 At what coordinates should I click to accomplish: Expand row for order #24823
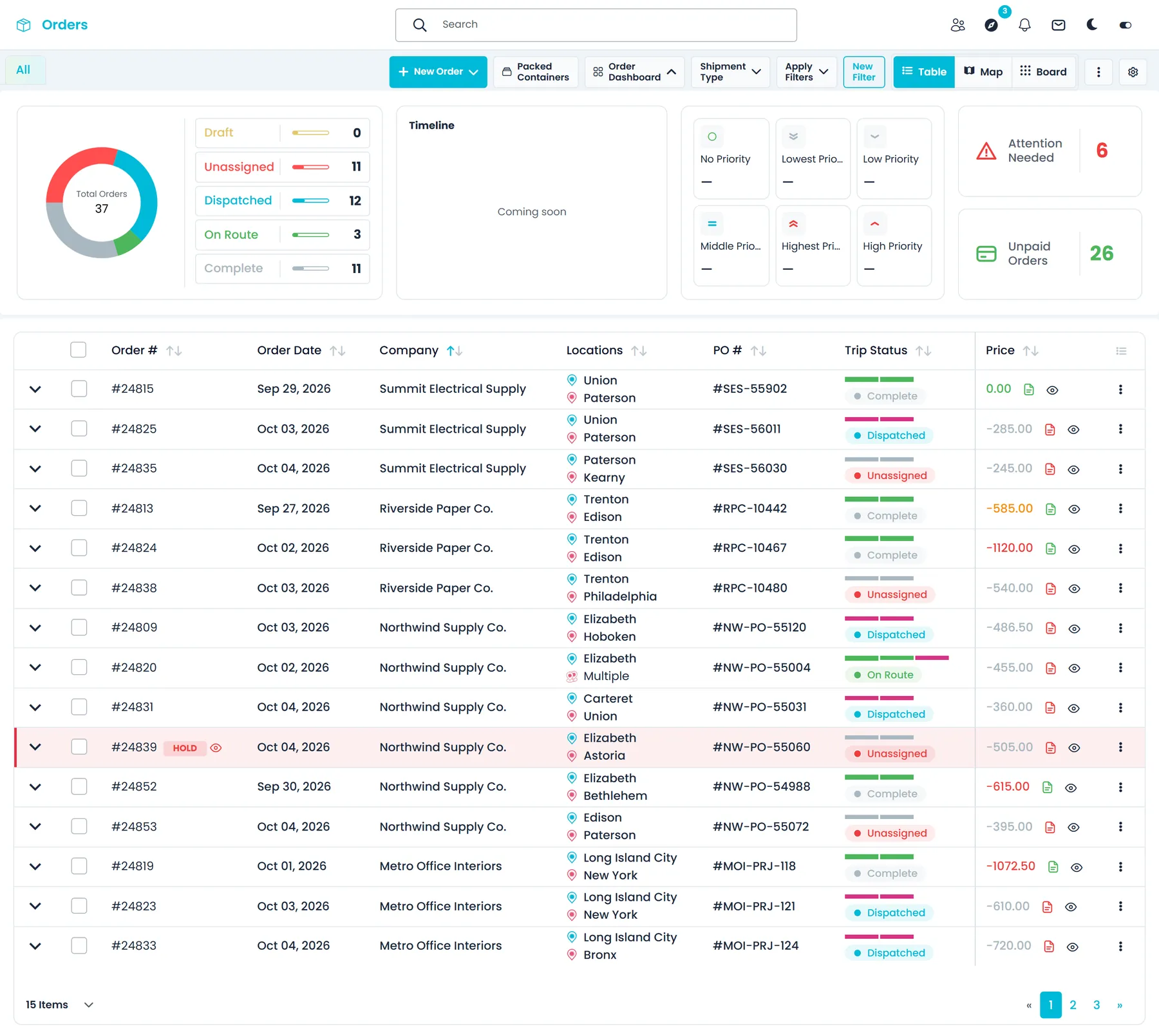(x=35, y=906)
